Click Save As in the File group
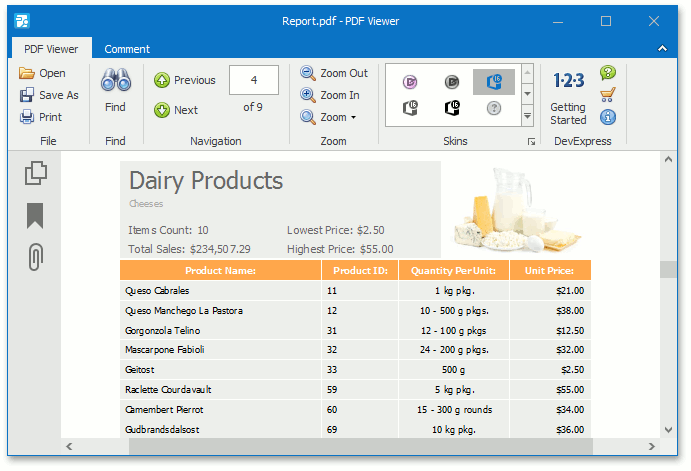 49,95
